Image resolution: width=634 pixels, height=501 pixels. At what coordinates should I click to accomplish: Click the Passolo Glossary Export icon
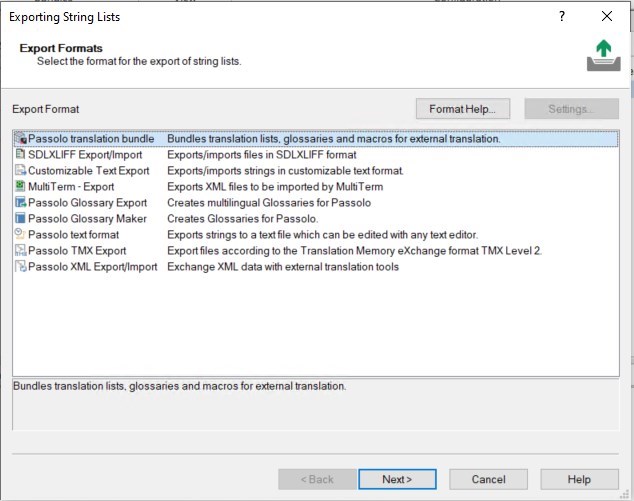point(21,203)
